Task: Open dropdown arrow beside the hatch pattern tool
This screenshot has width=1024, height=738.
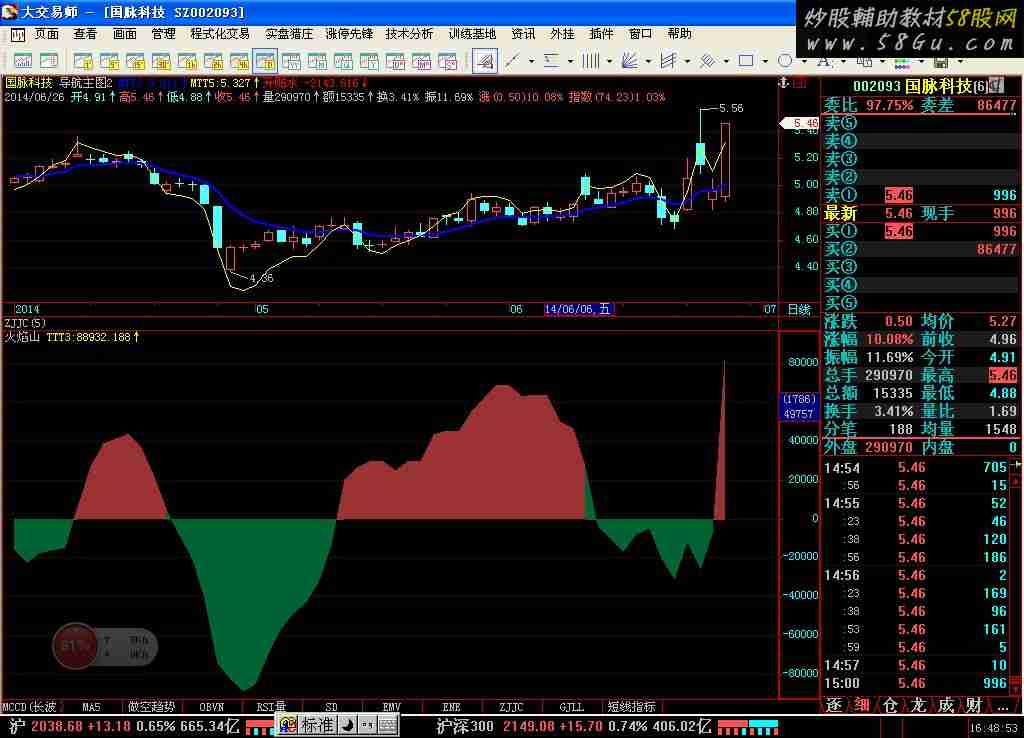Action: pyautogui.click(x=726, y=61)
